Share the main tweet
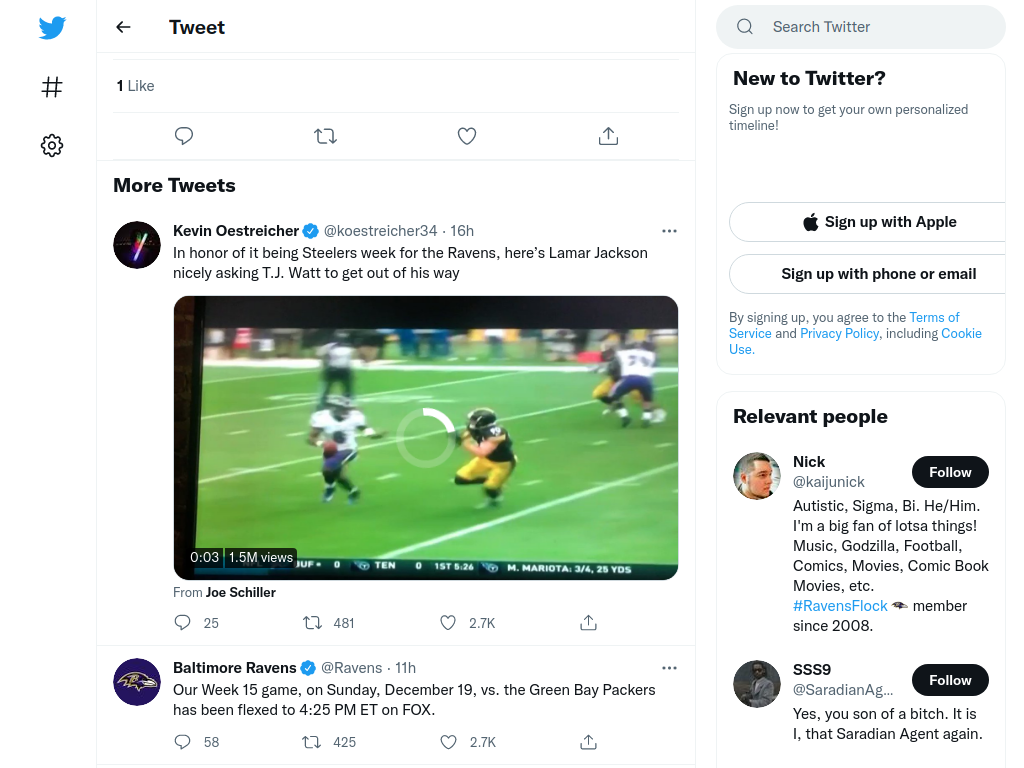Image resolution: width=1024 pixels, height=768 pixels. (608, 136)
